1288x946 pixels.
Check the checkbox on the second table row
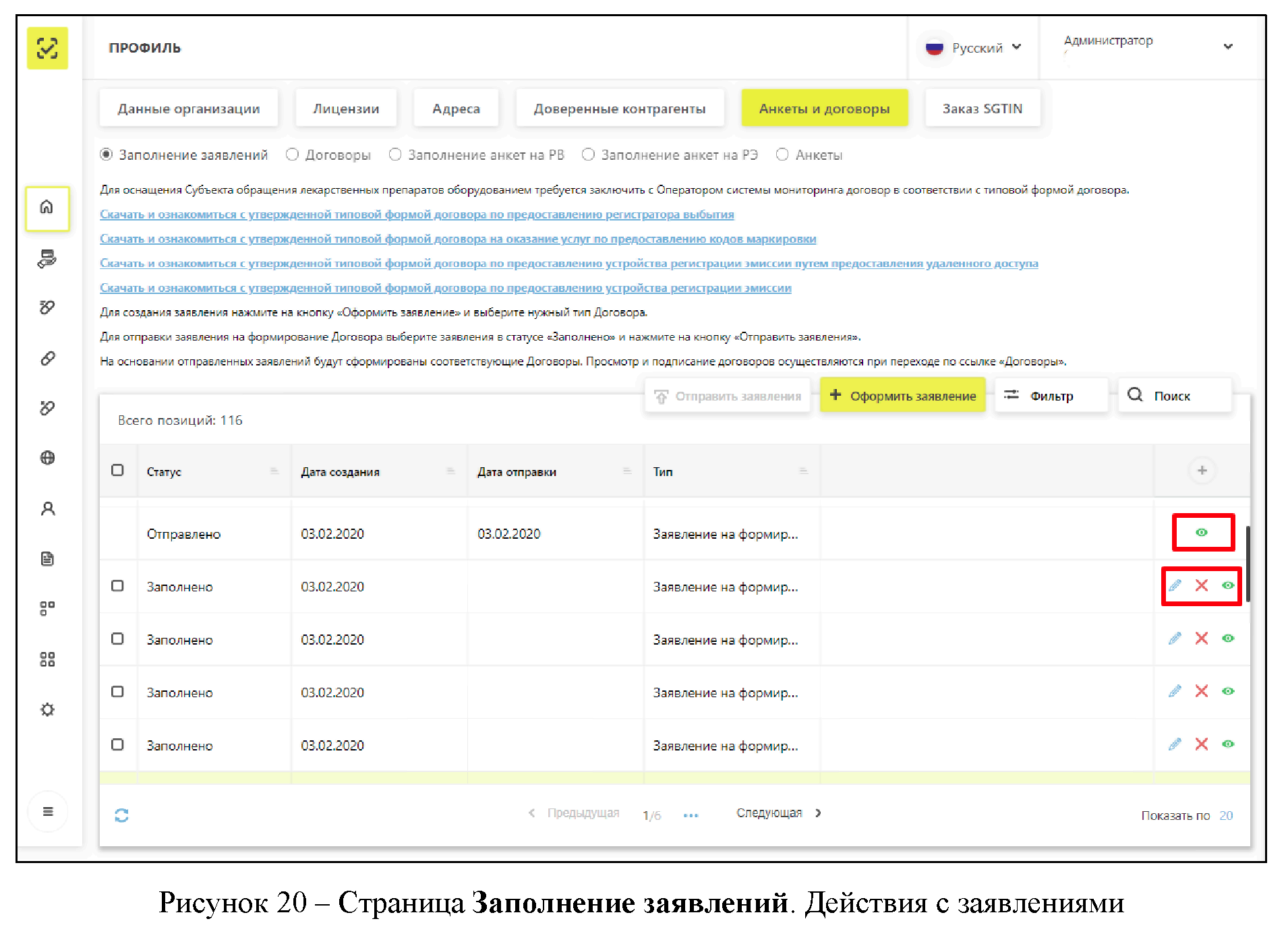click(x=118, y=586)
